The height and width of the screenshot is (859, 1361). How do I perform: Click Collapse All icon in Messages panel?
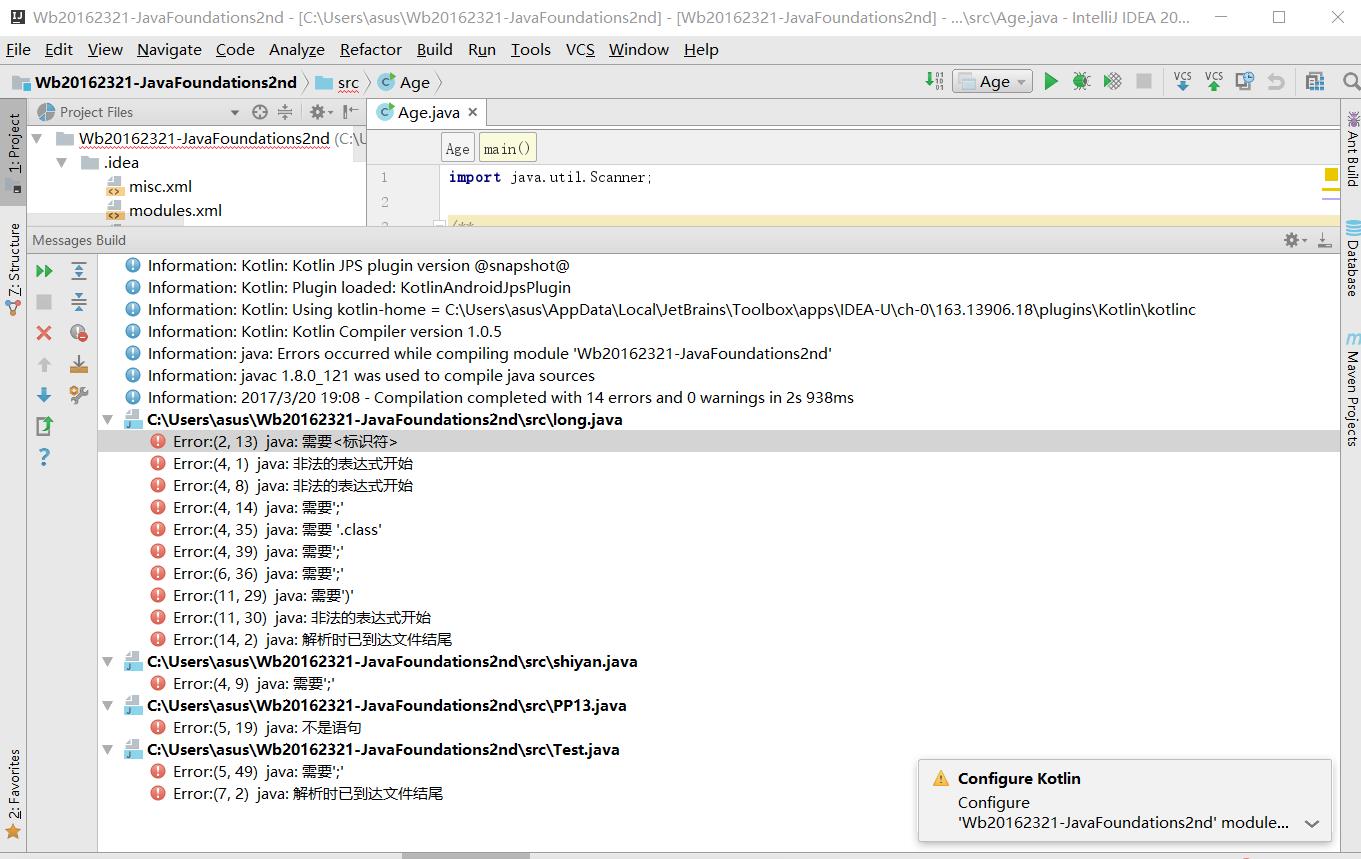pyautogui.click(x=79, y=302)
